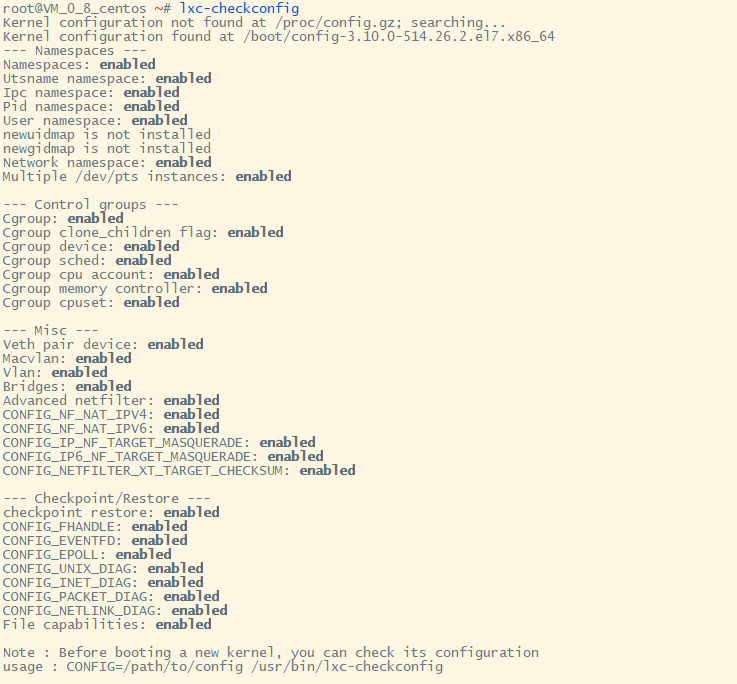Click enabled beside Multiple /dev/pts instances
The width and height of the screenshot is (737, 684).
coord(263,176)
